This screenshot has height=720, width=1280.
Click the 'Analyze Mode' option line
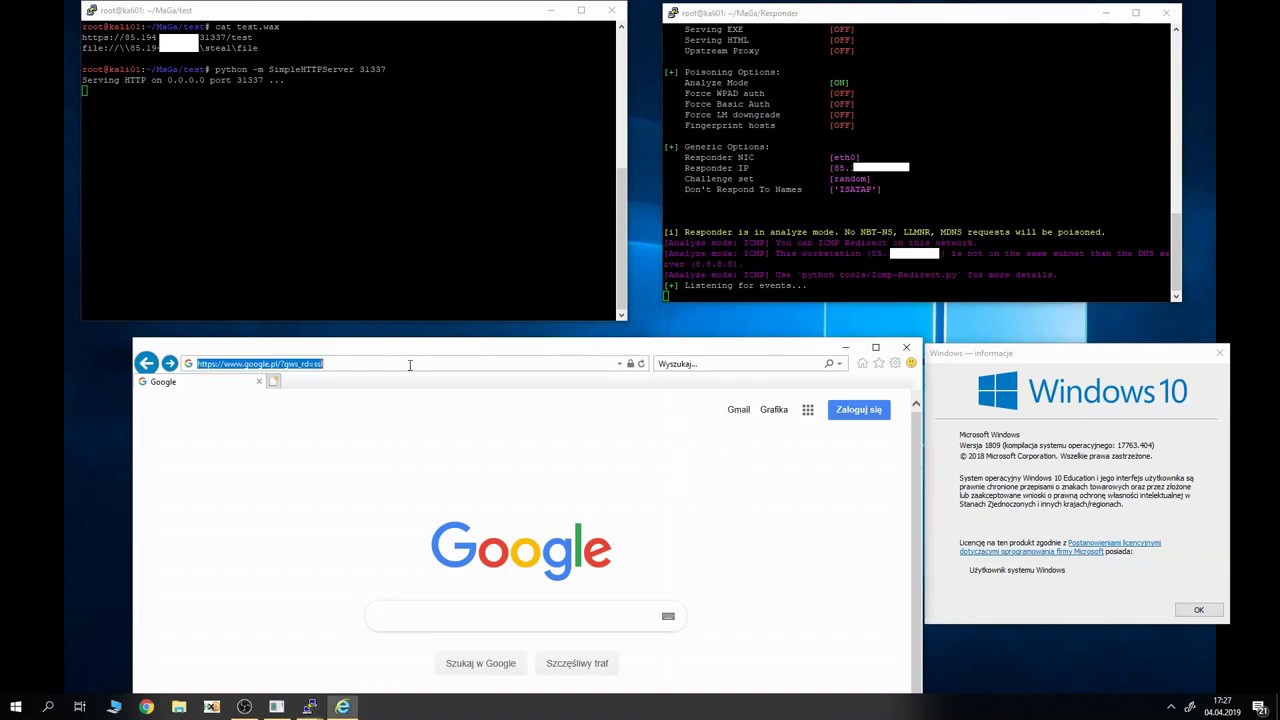[767, 83]
